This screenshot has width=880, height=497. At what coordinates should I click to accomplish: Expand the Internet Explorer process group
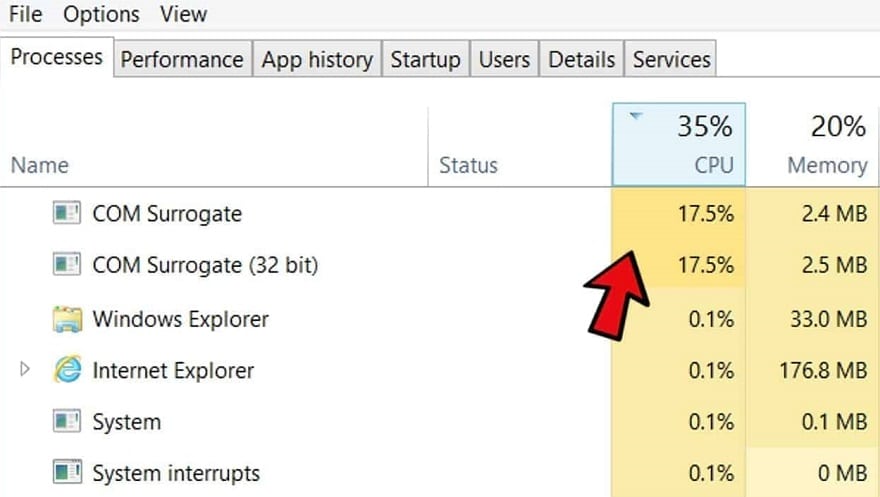click(25, 369)
